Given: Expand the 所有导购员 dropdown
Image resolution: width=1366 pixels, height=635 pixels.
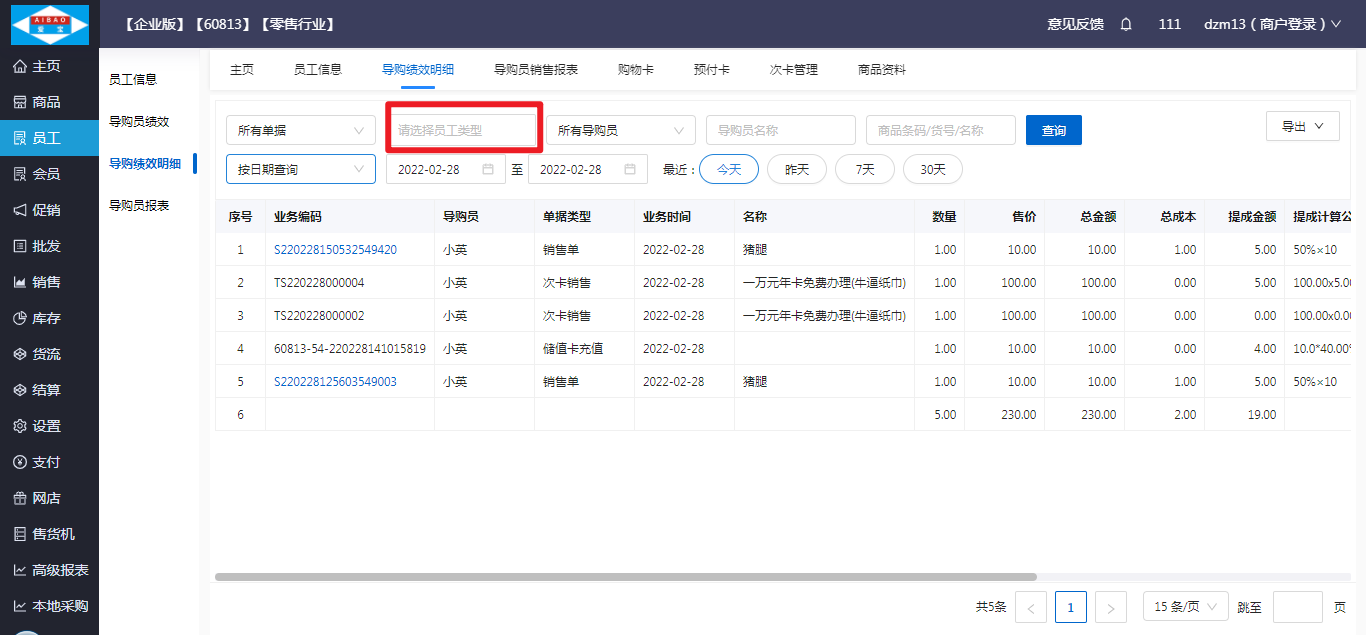Looking at the screenshot, I should [x=620, y=130].
